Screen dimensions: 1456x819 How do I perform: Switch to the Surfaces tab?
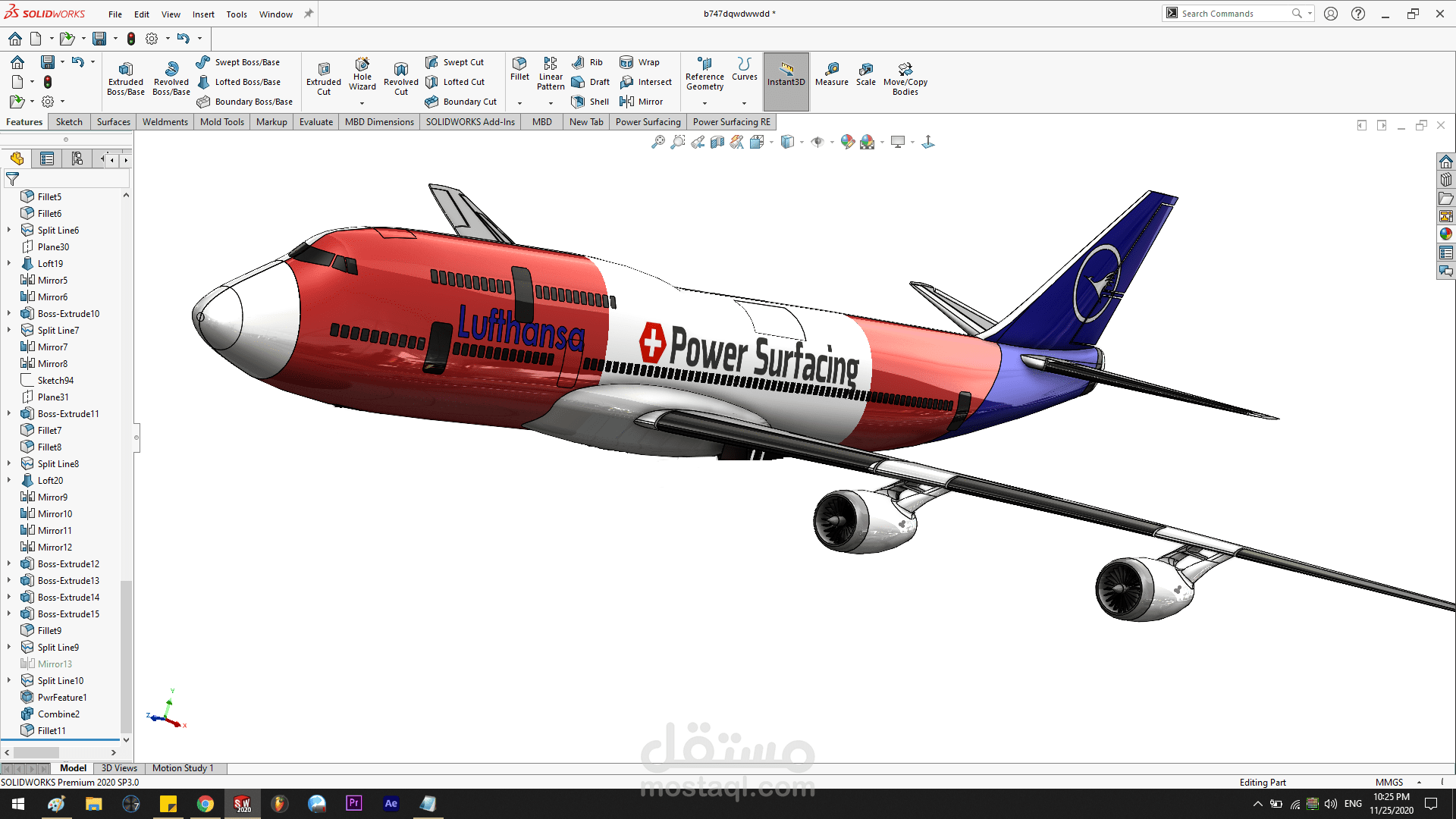(113, 122)
